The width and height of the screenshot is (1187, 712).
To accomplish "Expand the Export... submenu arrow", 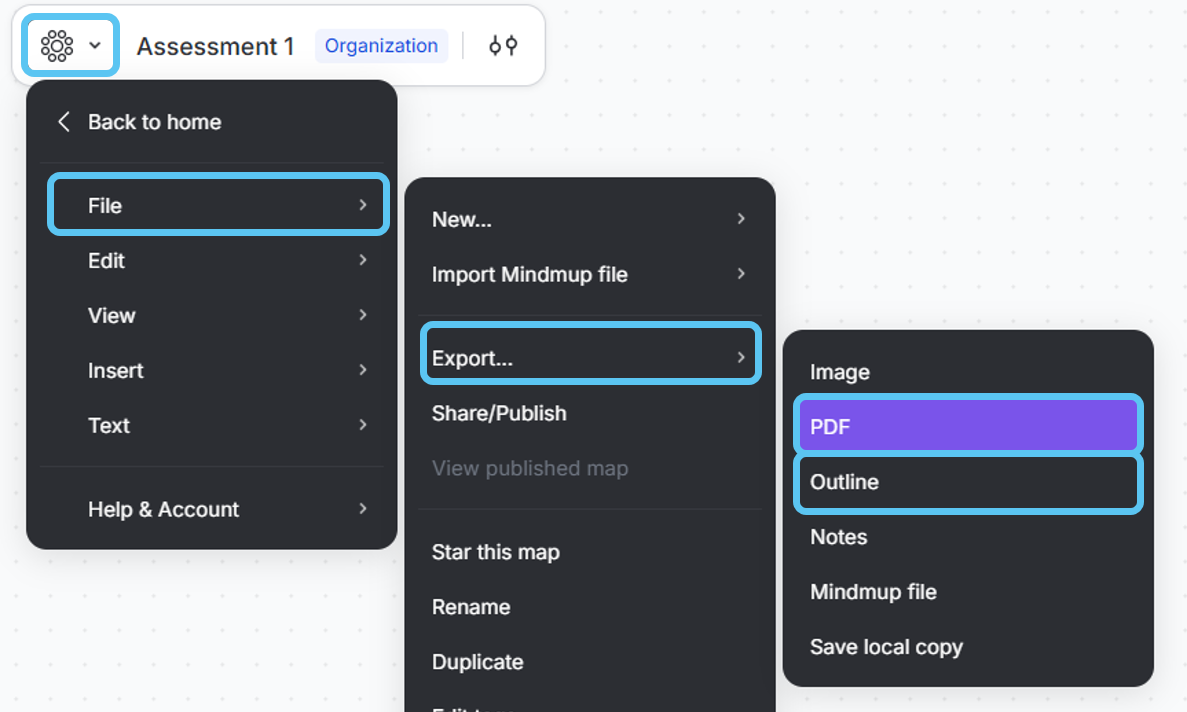I will [x=741, y=357].
